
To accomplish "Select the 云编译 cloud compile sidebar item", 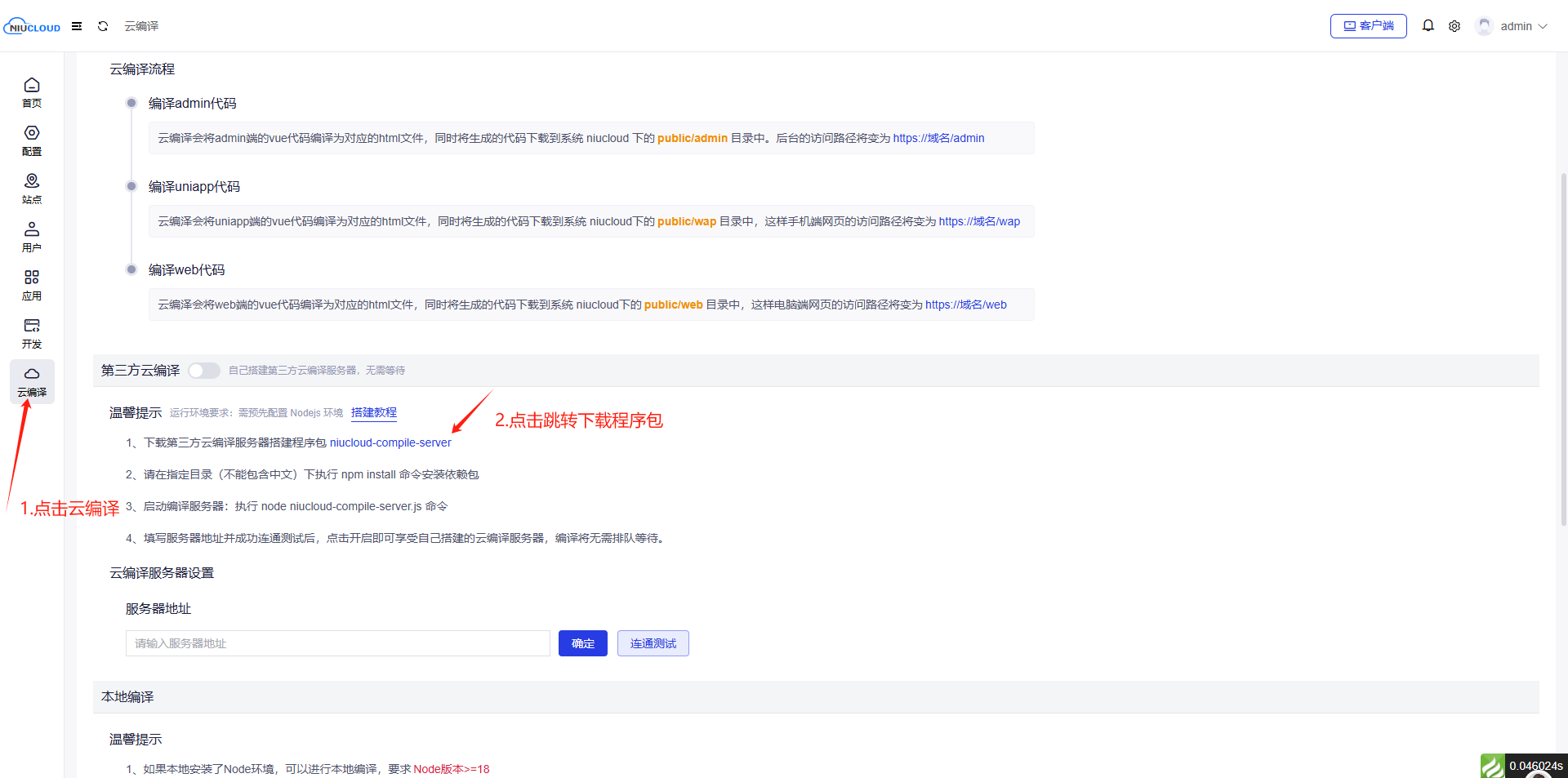I will point(32,381).
